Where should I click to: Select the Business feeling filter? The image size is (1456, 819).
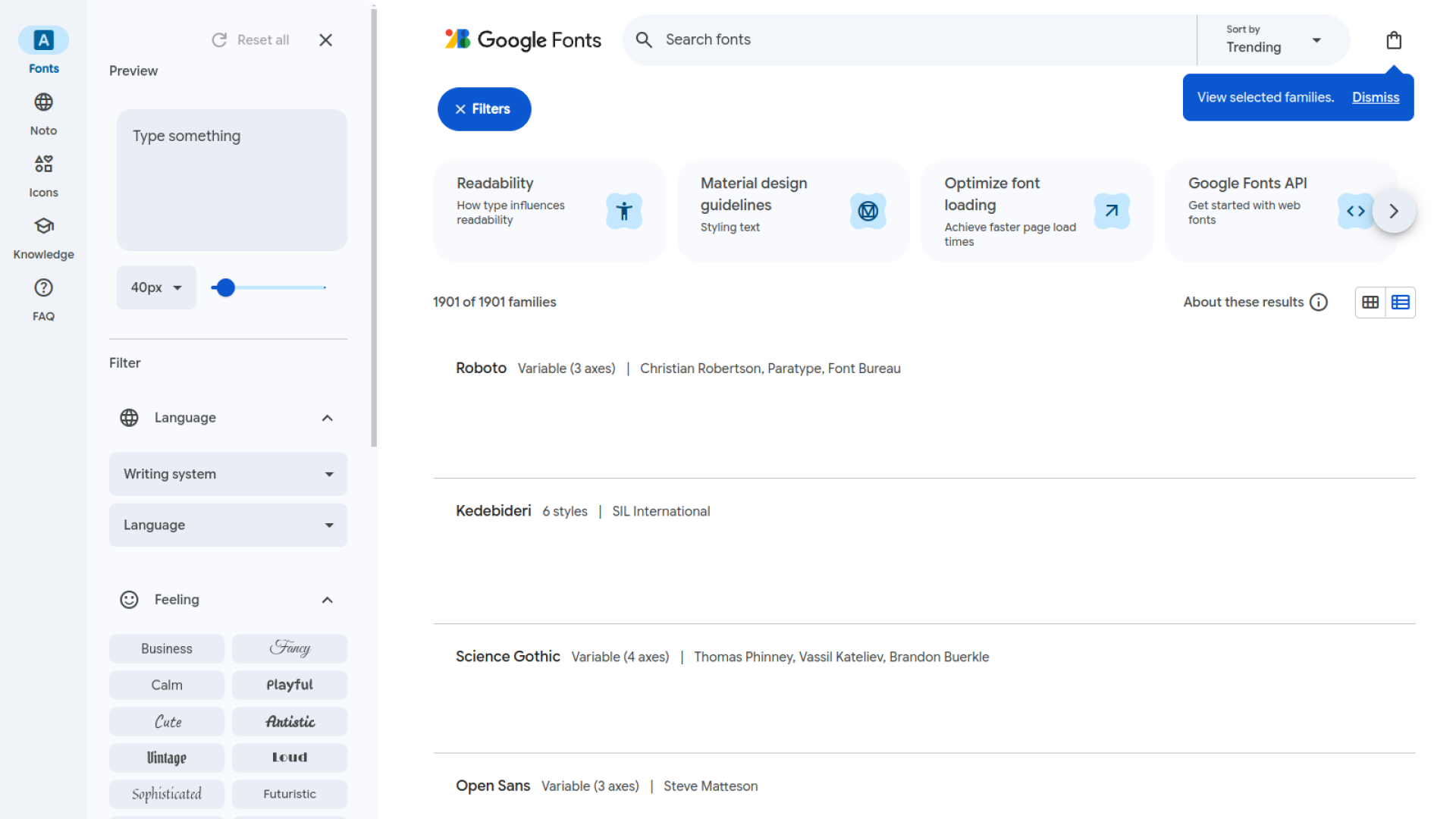tap(166, 648)
